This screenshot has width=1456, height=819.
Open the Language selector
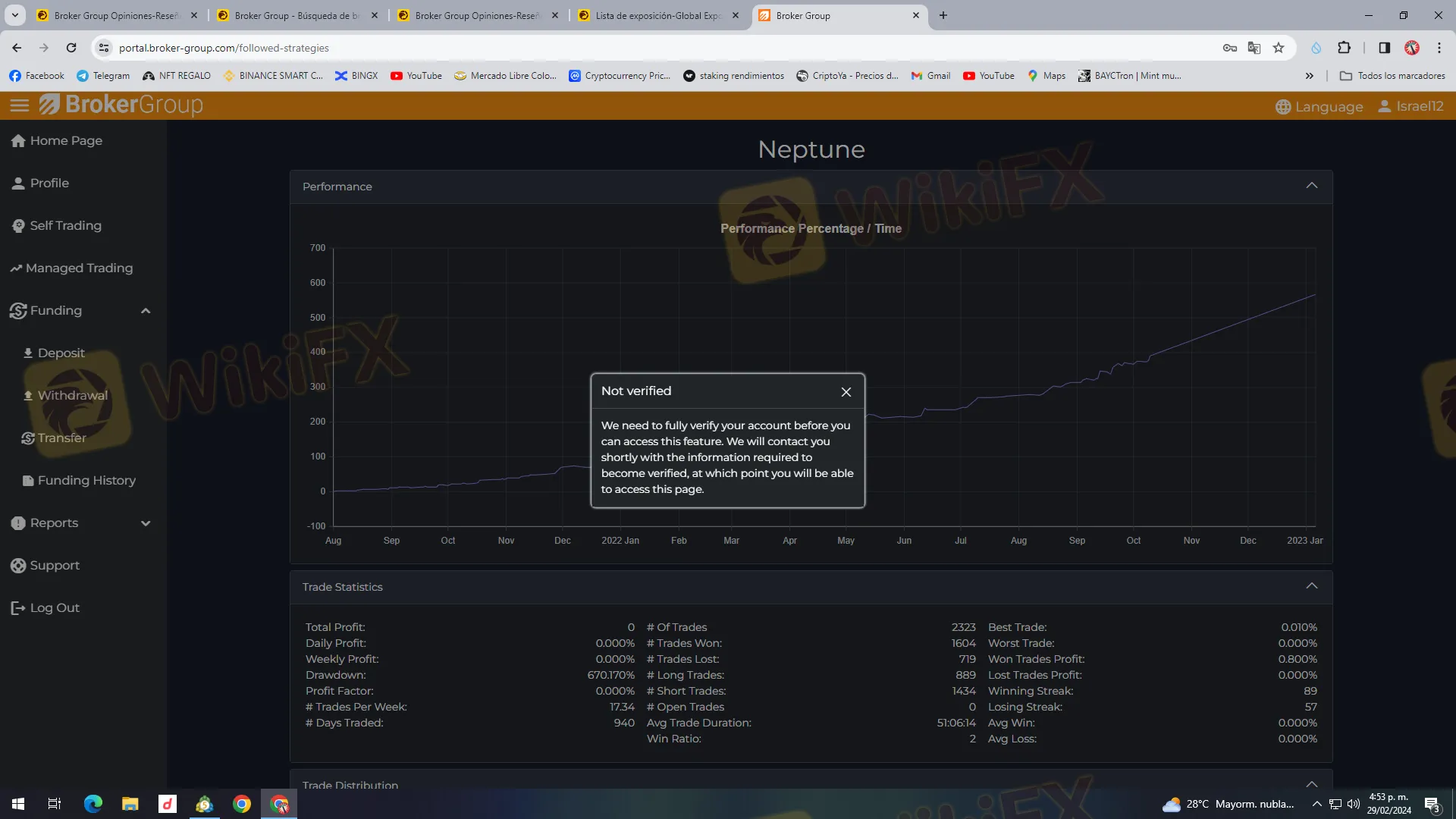pos(1319,107)
